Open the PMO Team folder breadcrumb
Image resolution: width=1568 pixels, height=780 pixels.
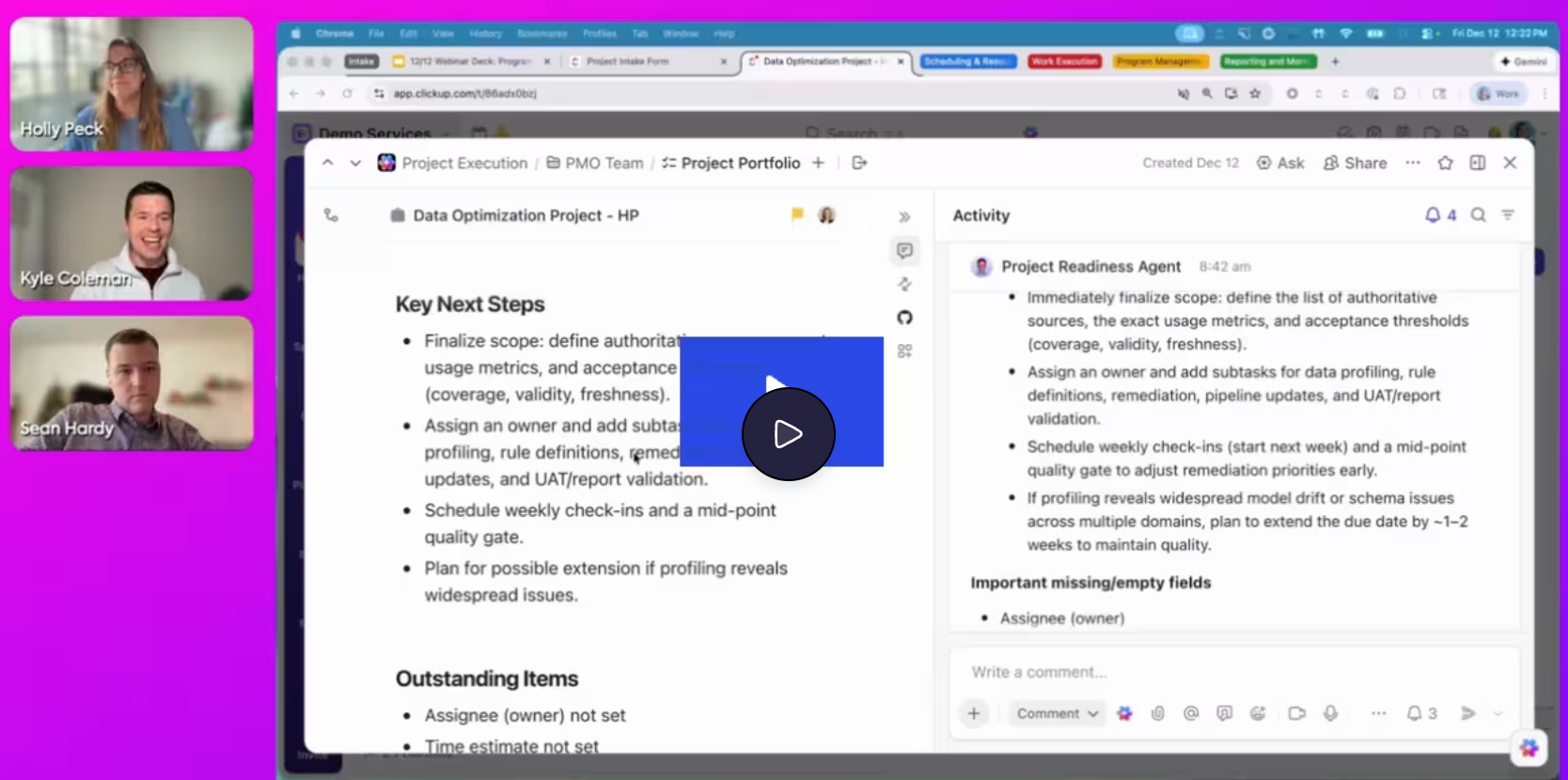pos(595,163)
